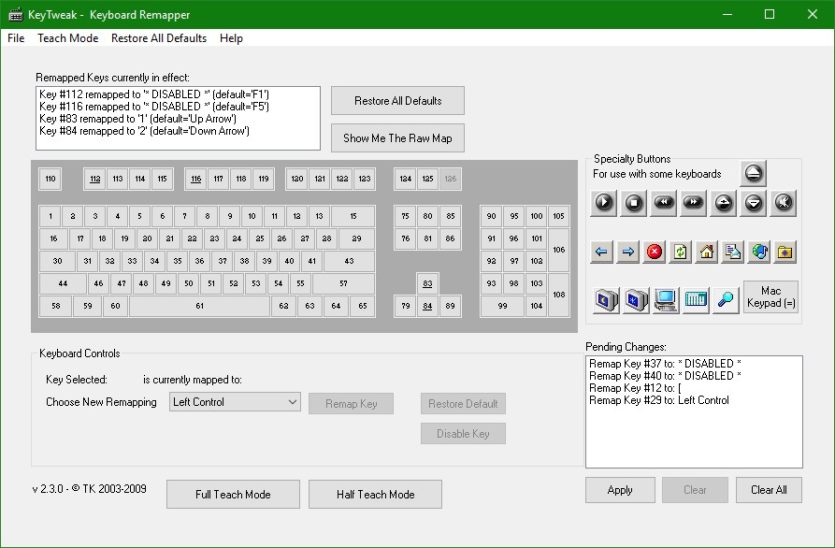Select the Stop media specialty button
The width and height of the screenshot is (835, 548).
coord(634,203)
